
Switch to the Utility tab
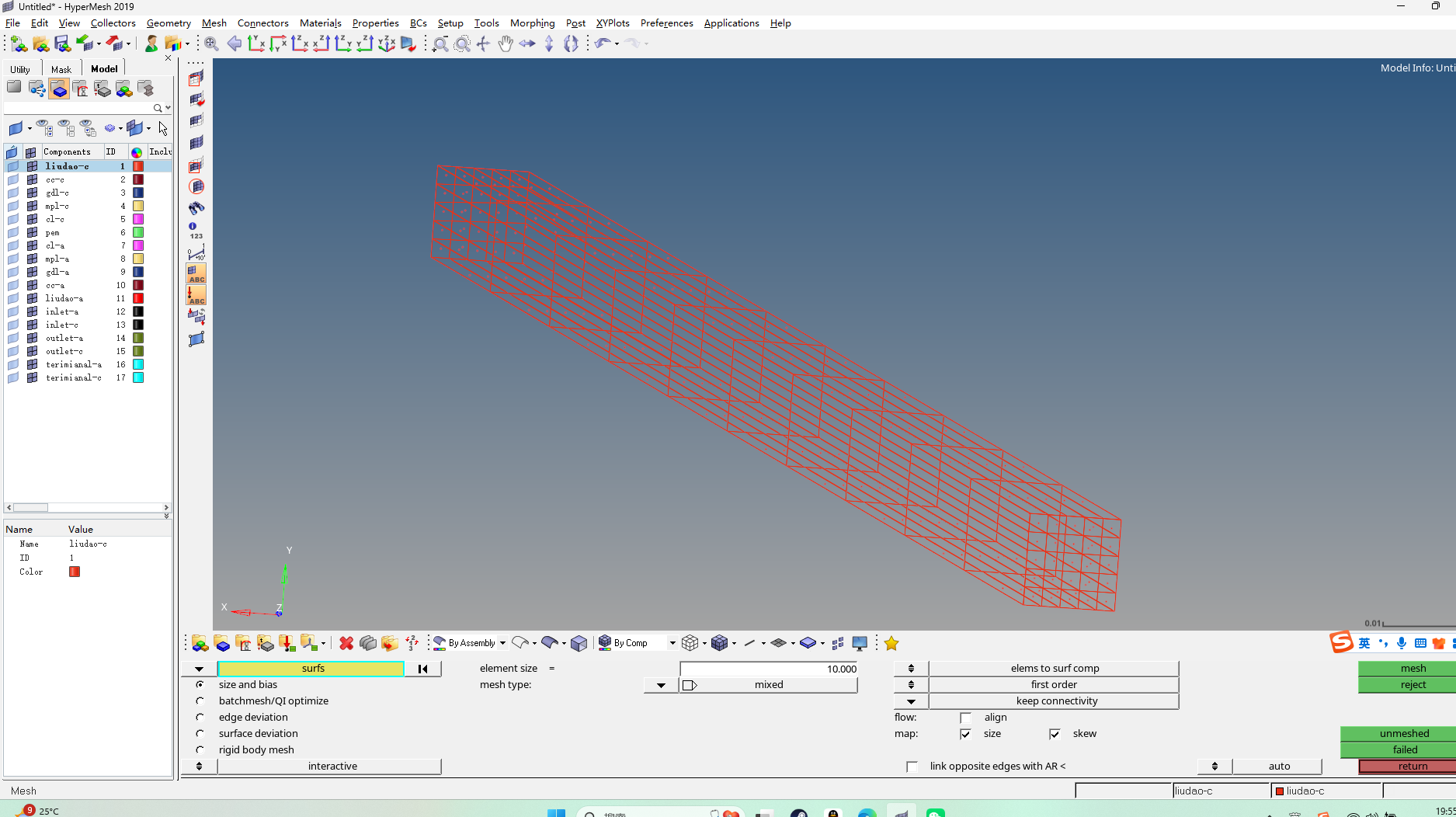click(21, 69)
